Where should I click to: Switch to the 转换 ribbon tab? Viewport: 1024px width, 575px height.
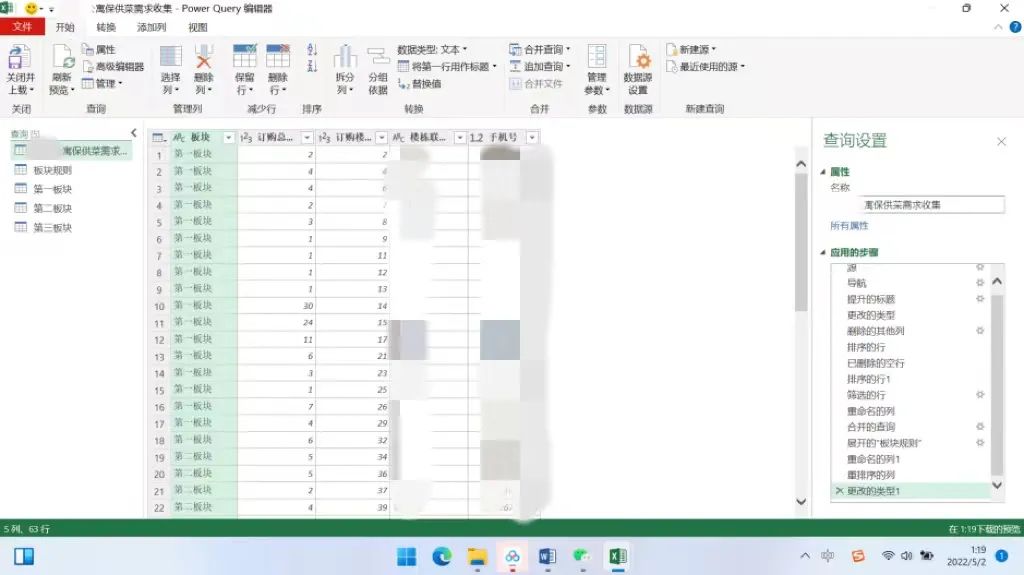click(x=106, y=27)
